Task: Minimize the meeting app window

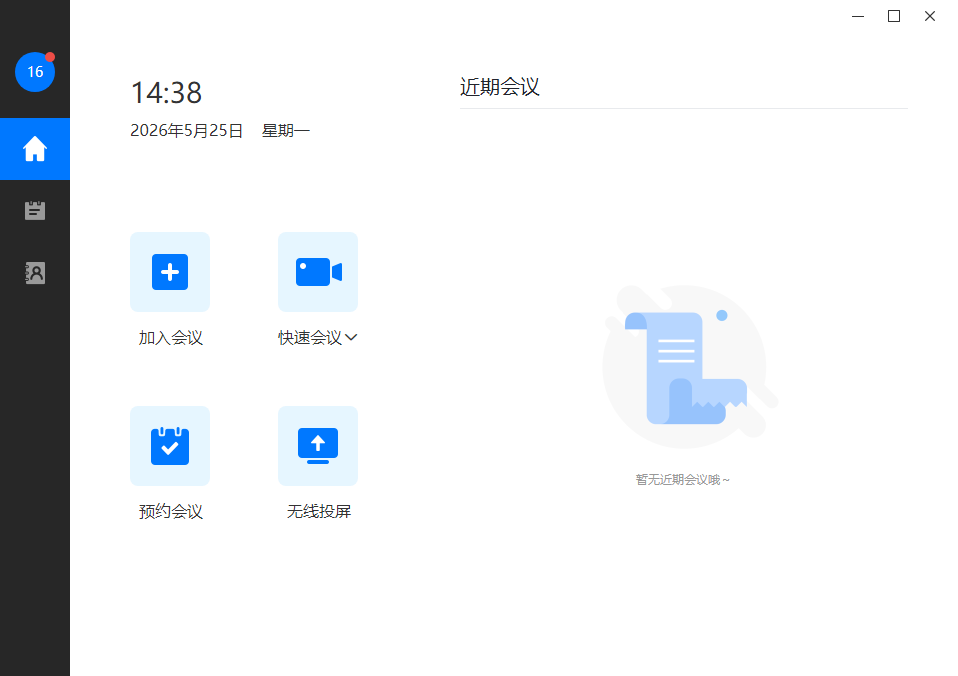Action: point(858,17)
